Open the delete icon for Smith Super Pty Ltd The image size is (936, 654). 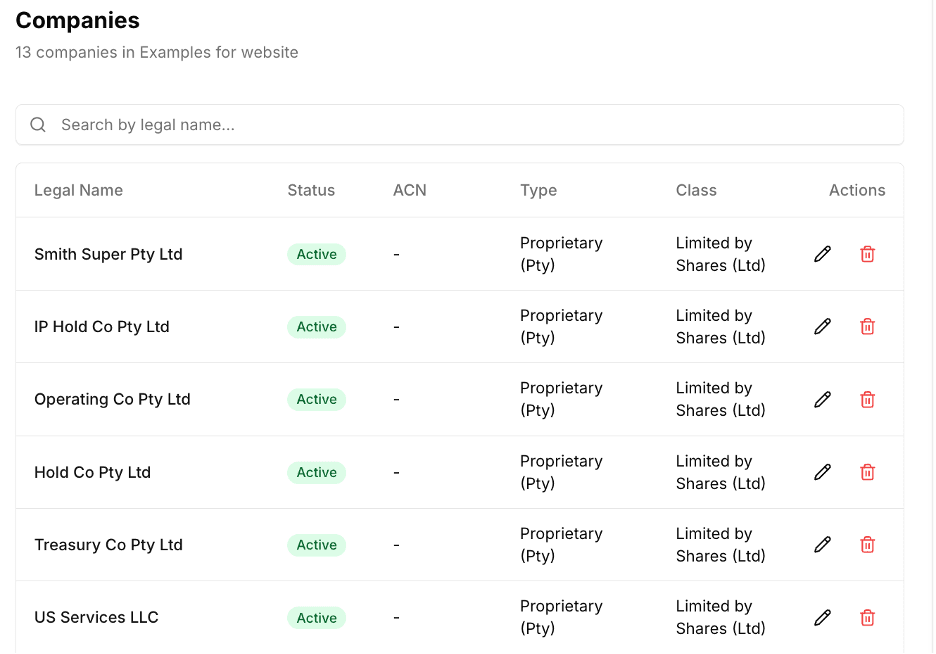866,253
